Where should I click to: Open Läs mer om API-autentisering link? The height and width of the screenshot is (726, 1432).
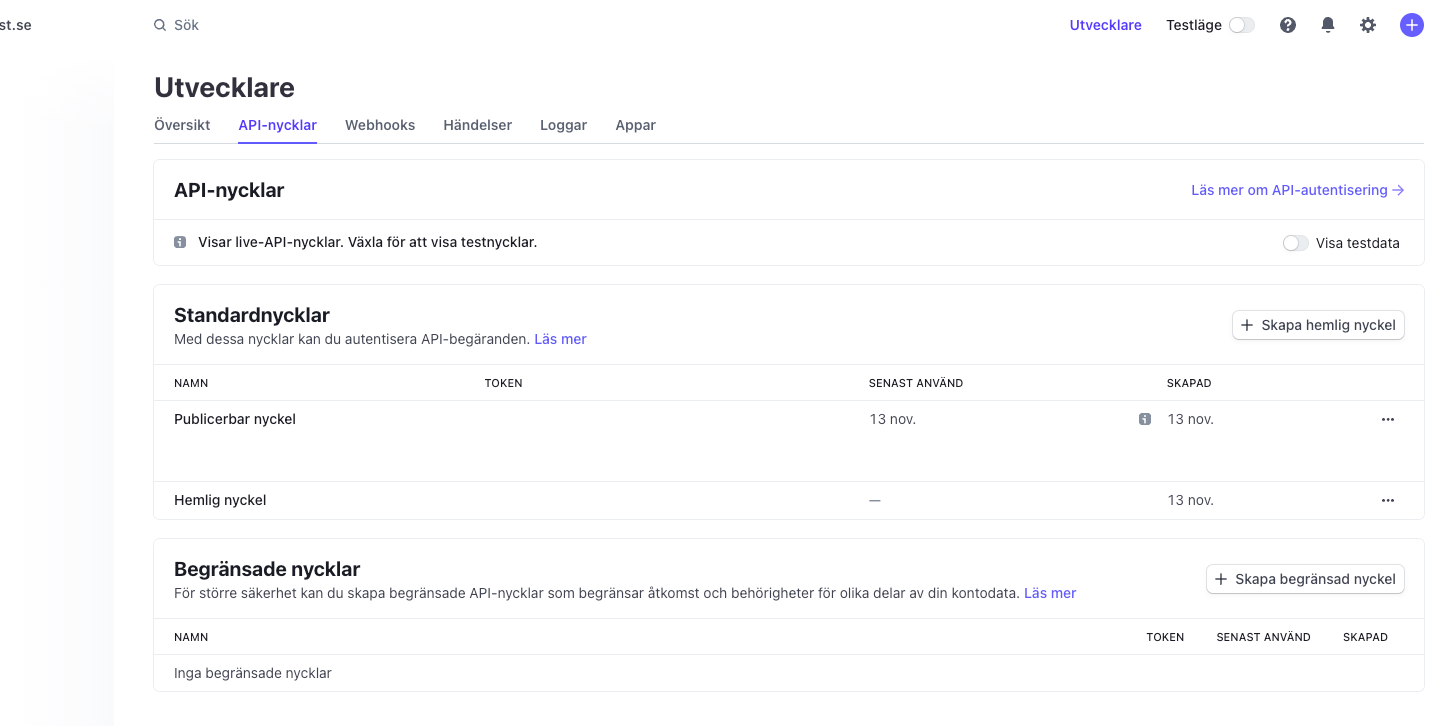tap(1297, 190)
